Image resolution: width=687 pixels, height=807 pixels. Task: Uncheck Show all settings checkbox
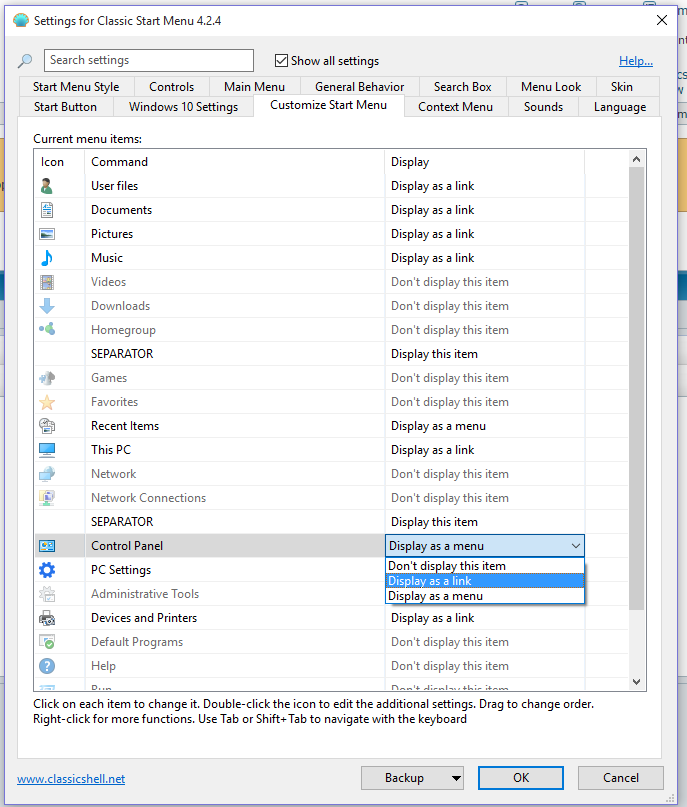[x=281, y=61]
